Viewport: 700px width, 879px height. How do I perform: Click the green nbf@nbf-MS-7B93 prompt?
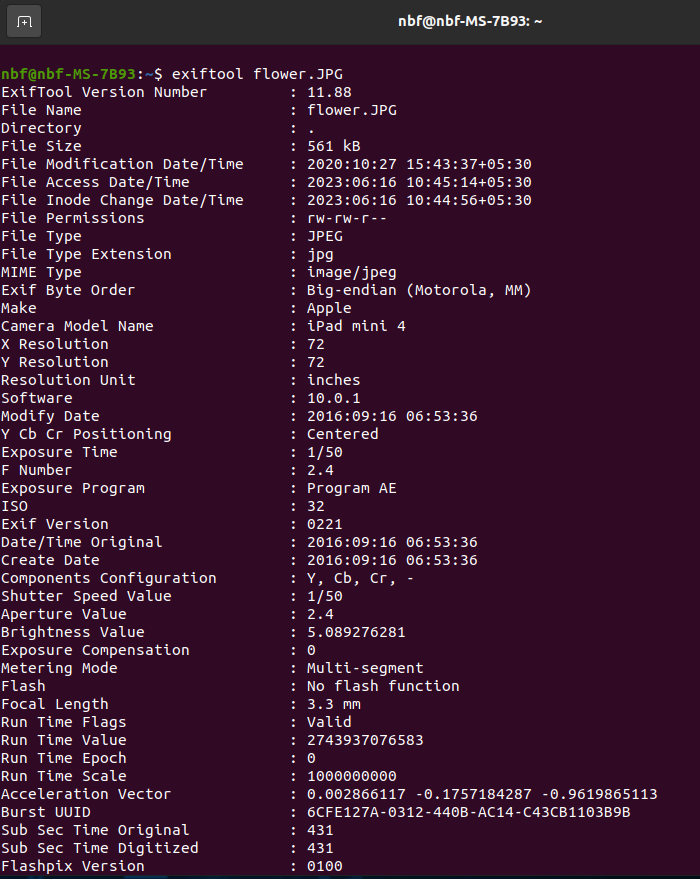pos(68,74)
